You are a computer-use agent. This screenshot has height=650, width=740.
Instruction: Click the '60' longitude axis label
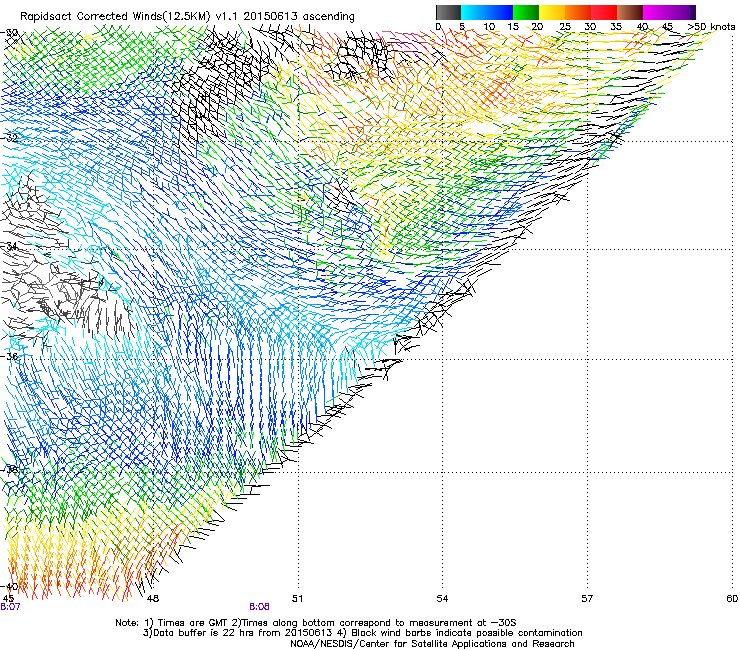[x=732, y=599]
